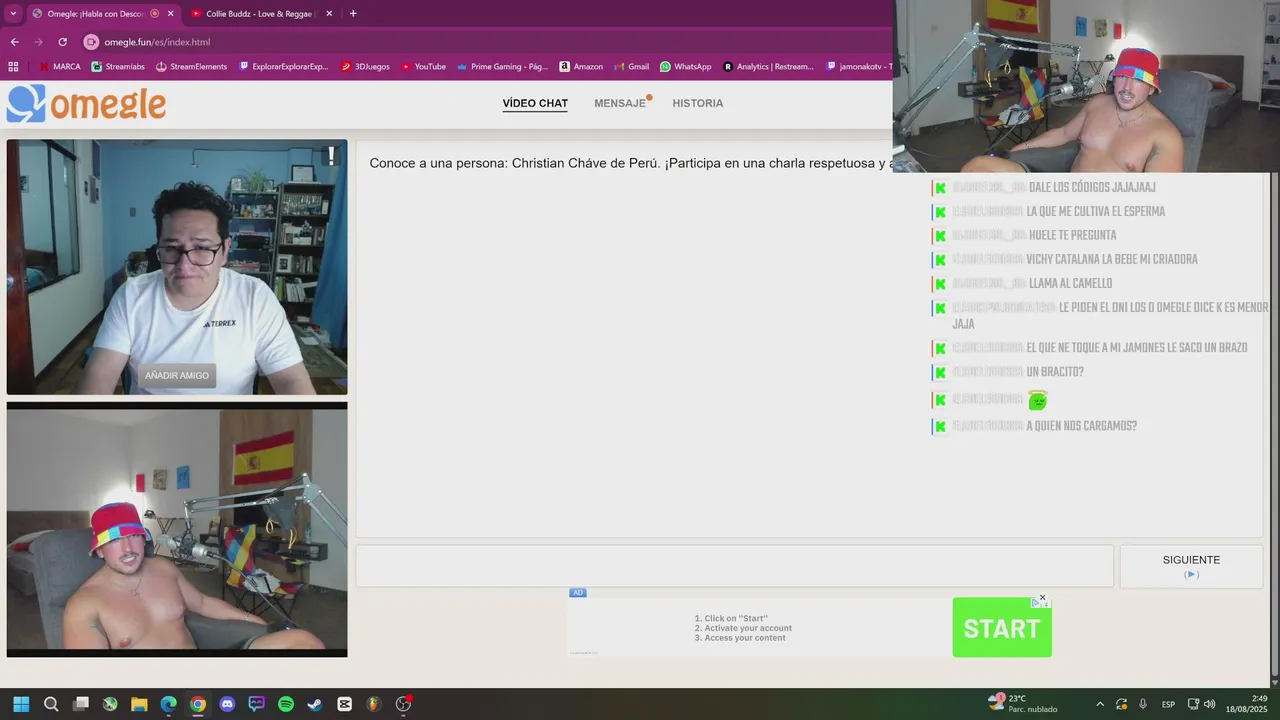Viewport: 1280px width, 720px height.
Task: Go back in browser history
Action: pos(14,42)
